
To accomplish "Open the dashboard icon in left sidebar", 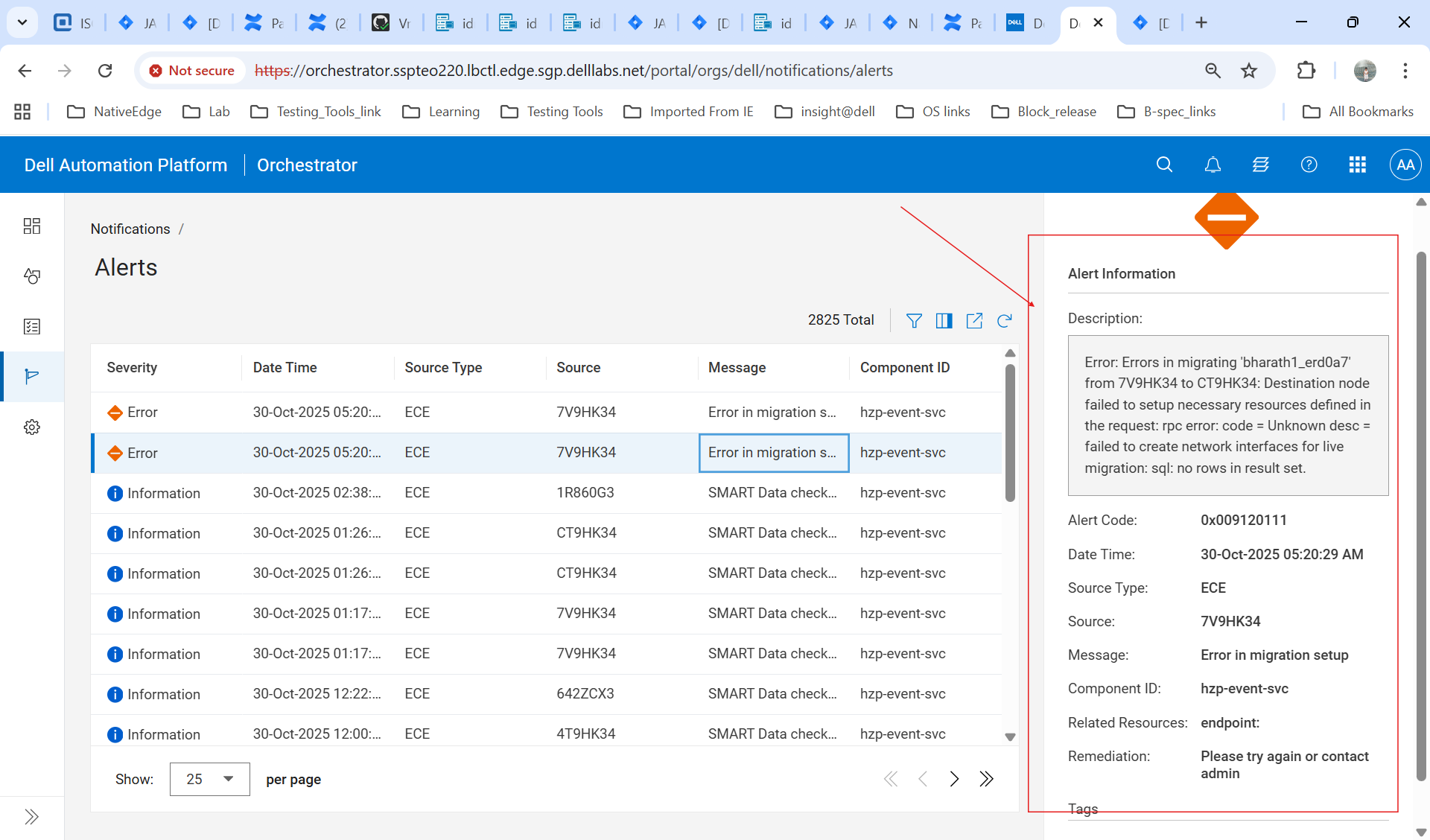I will click(31, 226).
